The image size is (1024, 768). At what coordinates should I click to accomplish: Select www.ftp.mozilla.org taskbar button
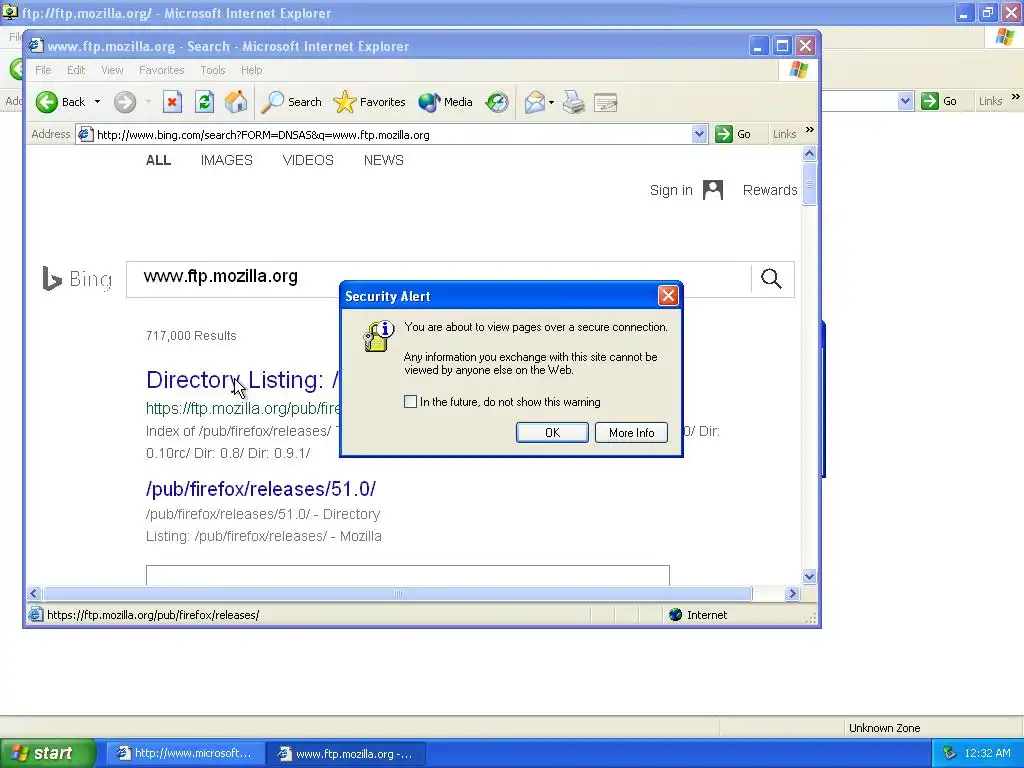pyautogui.click(x=346, y=754)
